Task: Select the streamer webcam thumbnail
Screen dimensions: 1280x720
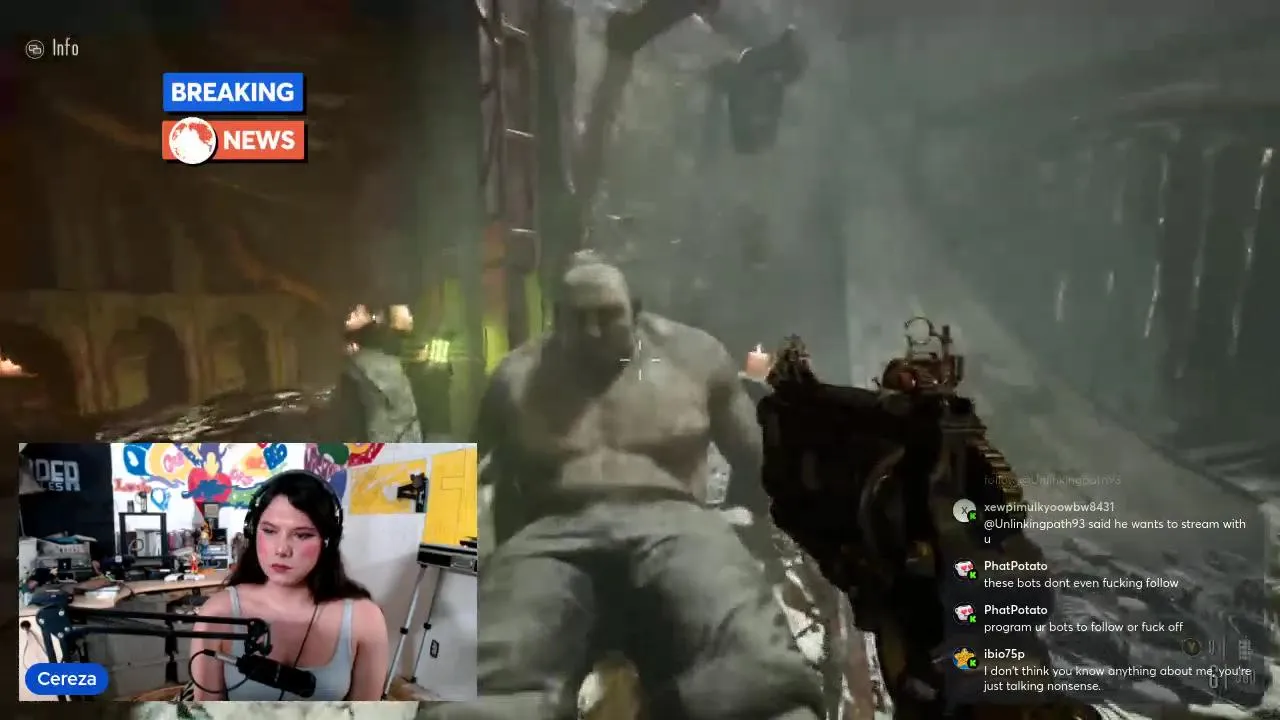Action: (x=248, y=571)
